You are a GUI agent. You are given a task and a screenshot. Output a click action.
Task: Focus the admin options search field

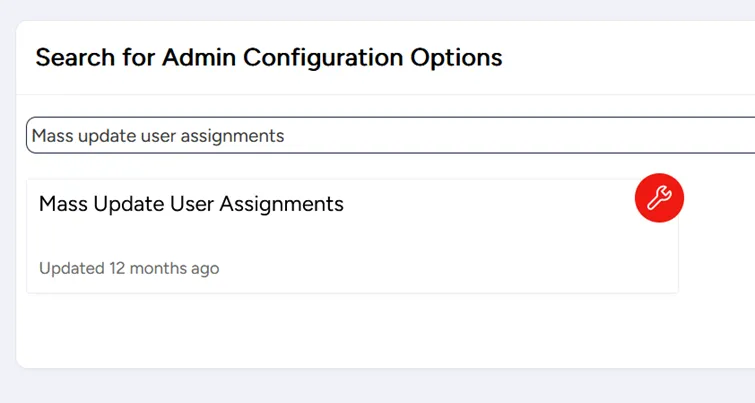(391, 135)
